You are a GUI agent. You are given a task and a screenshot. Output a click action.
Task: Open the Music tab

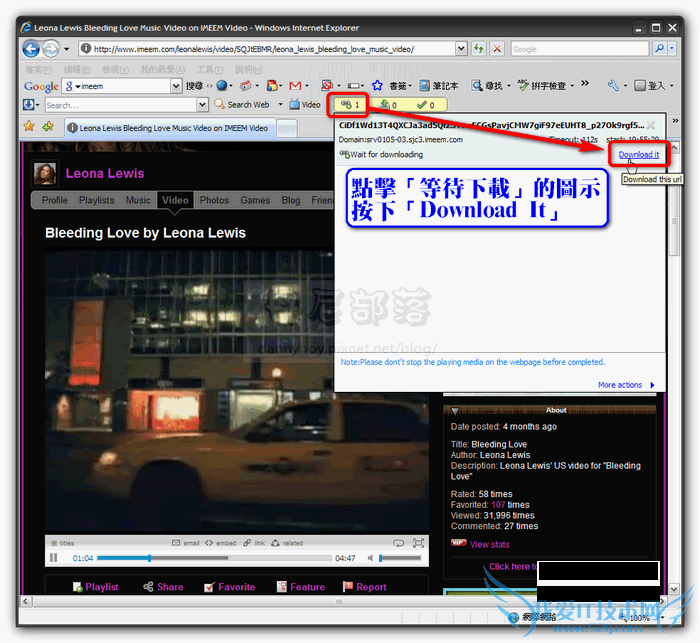[138, 200]
